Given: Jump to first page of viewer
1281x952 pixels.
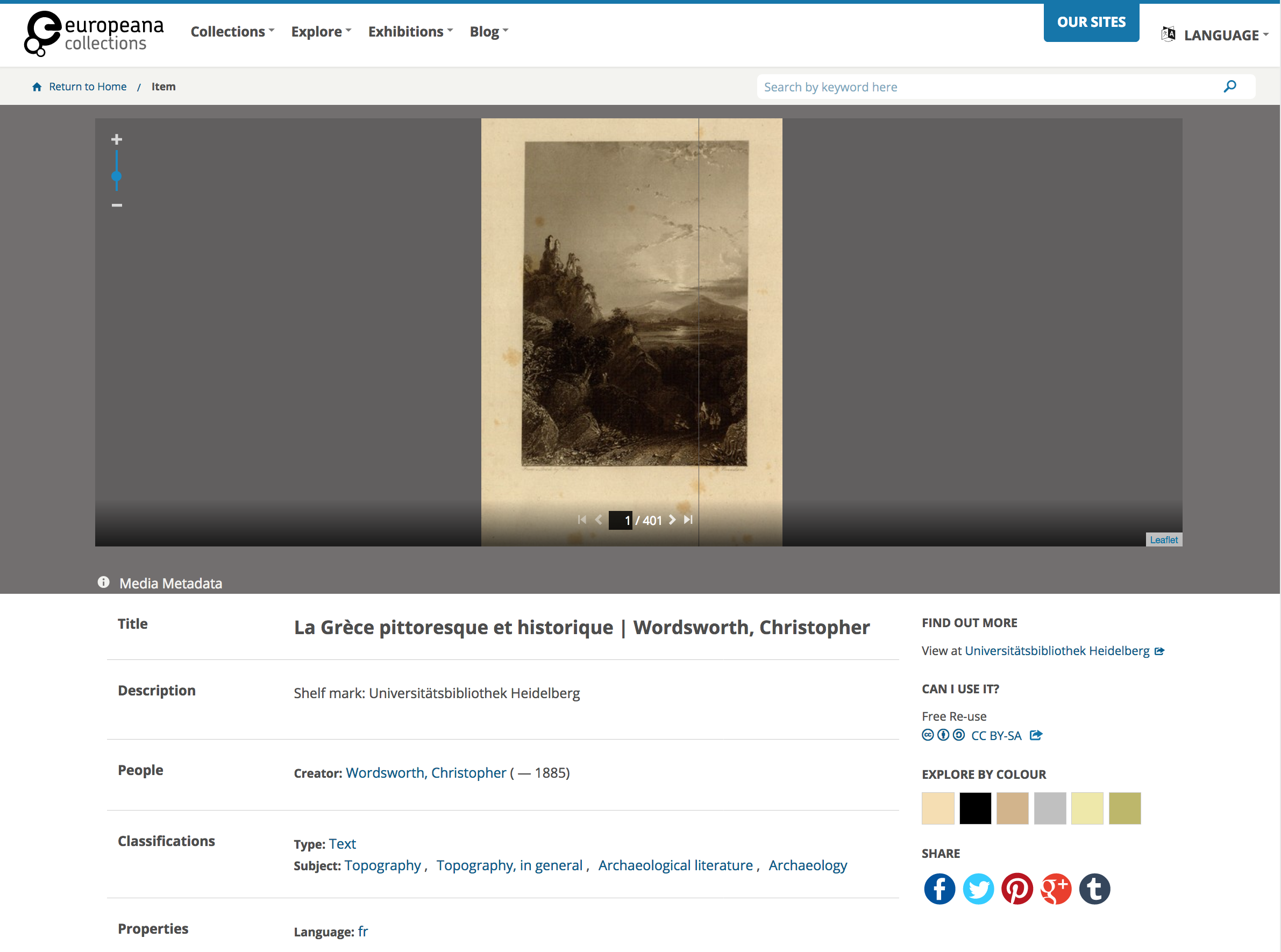Looking at the screenshot, I should (581, 520).
